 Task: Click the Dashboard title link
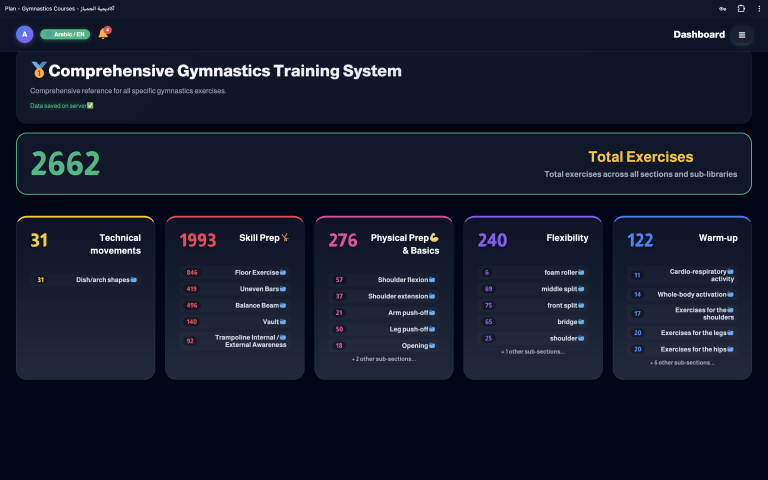pyautogui.click(x=699, y=34)
